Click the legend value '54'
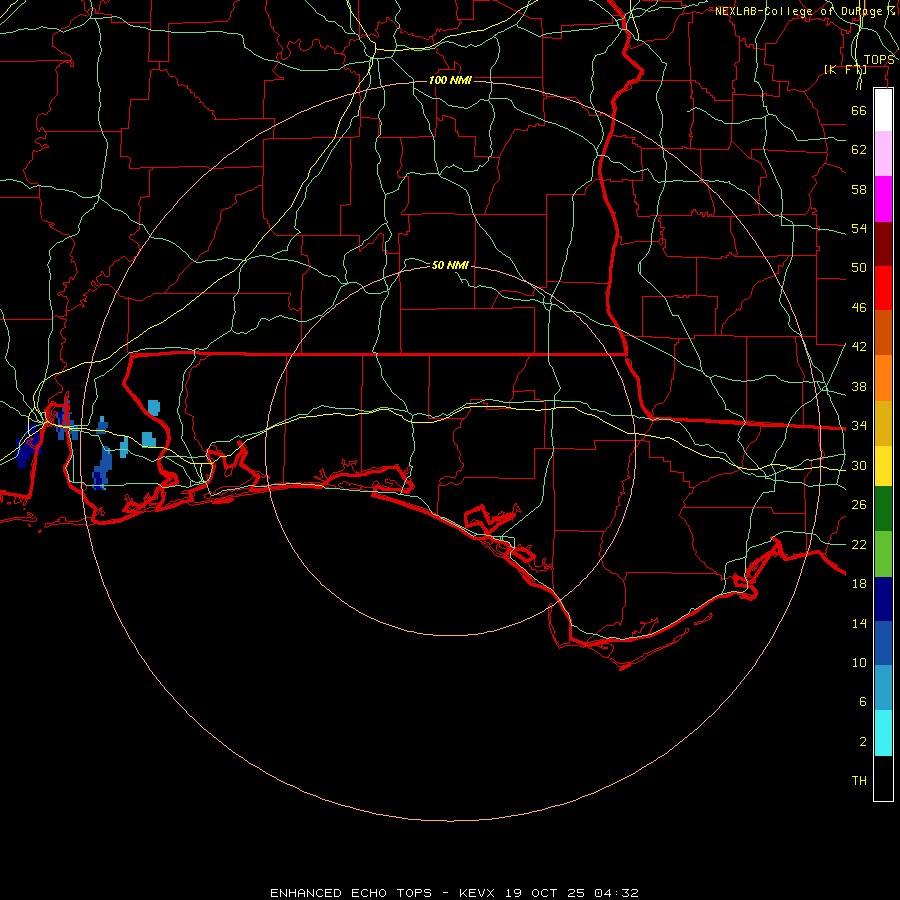 [859, 228]
